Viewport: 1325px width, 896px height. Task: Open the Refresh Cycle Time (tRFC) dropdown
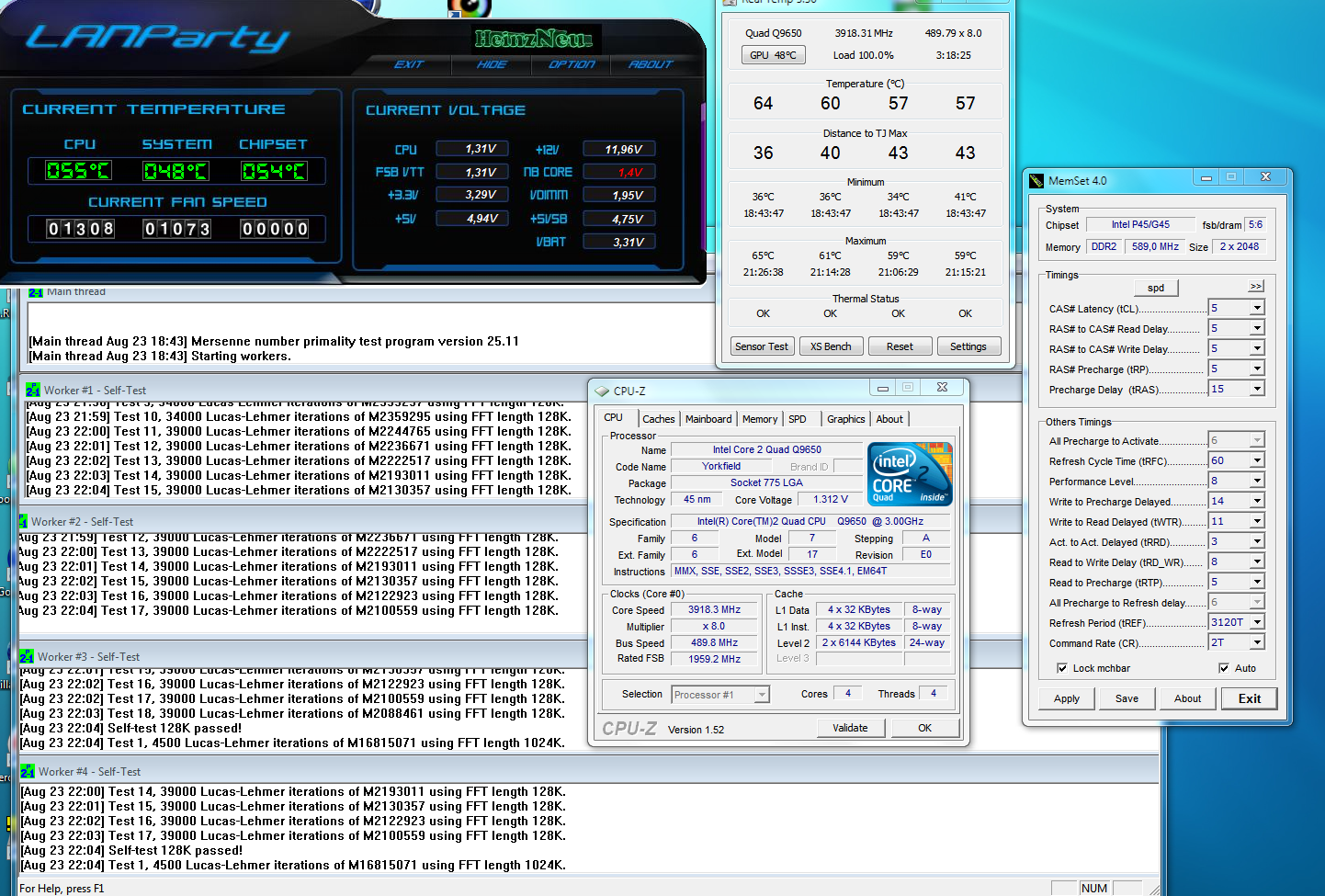coord(1257,460)
